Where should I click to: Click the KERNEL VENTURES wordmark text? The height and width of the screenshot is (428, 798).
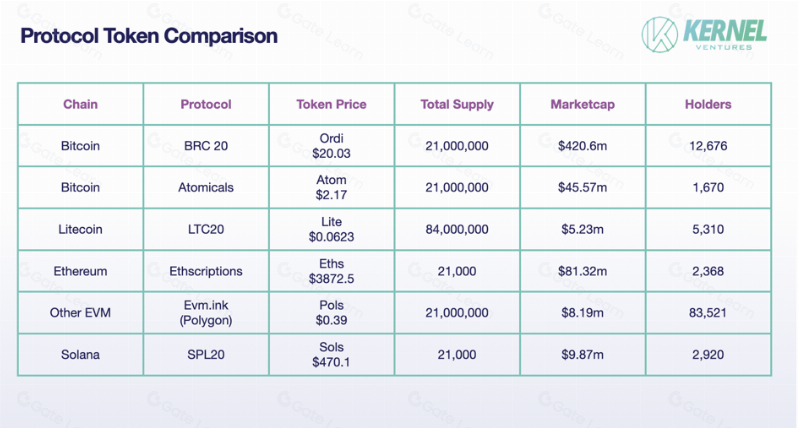pyautogui.click(x=725, y=35)
